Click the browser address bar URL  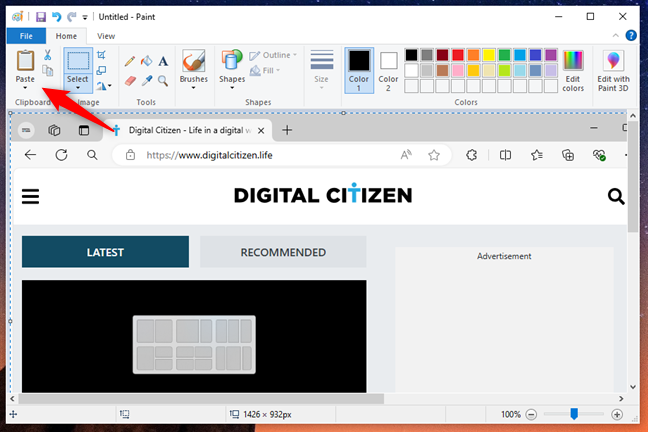[209, 155]
